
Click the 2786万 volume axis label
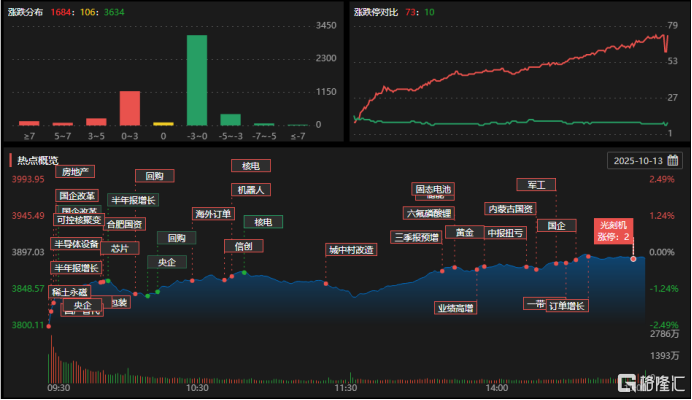pos(664,334)
